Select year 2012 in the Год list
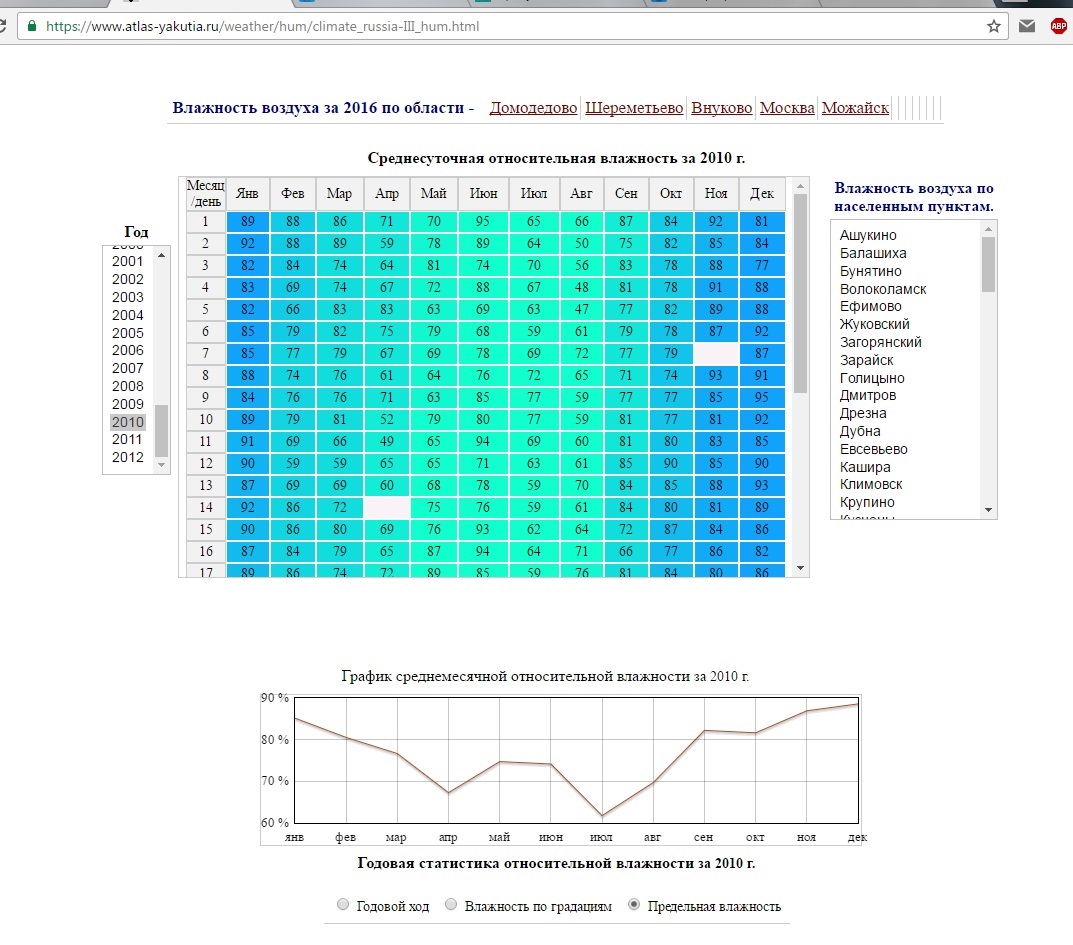Image resolution: width=1073 pixels, height=945 pixels. 128,457
